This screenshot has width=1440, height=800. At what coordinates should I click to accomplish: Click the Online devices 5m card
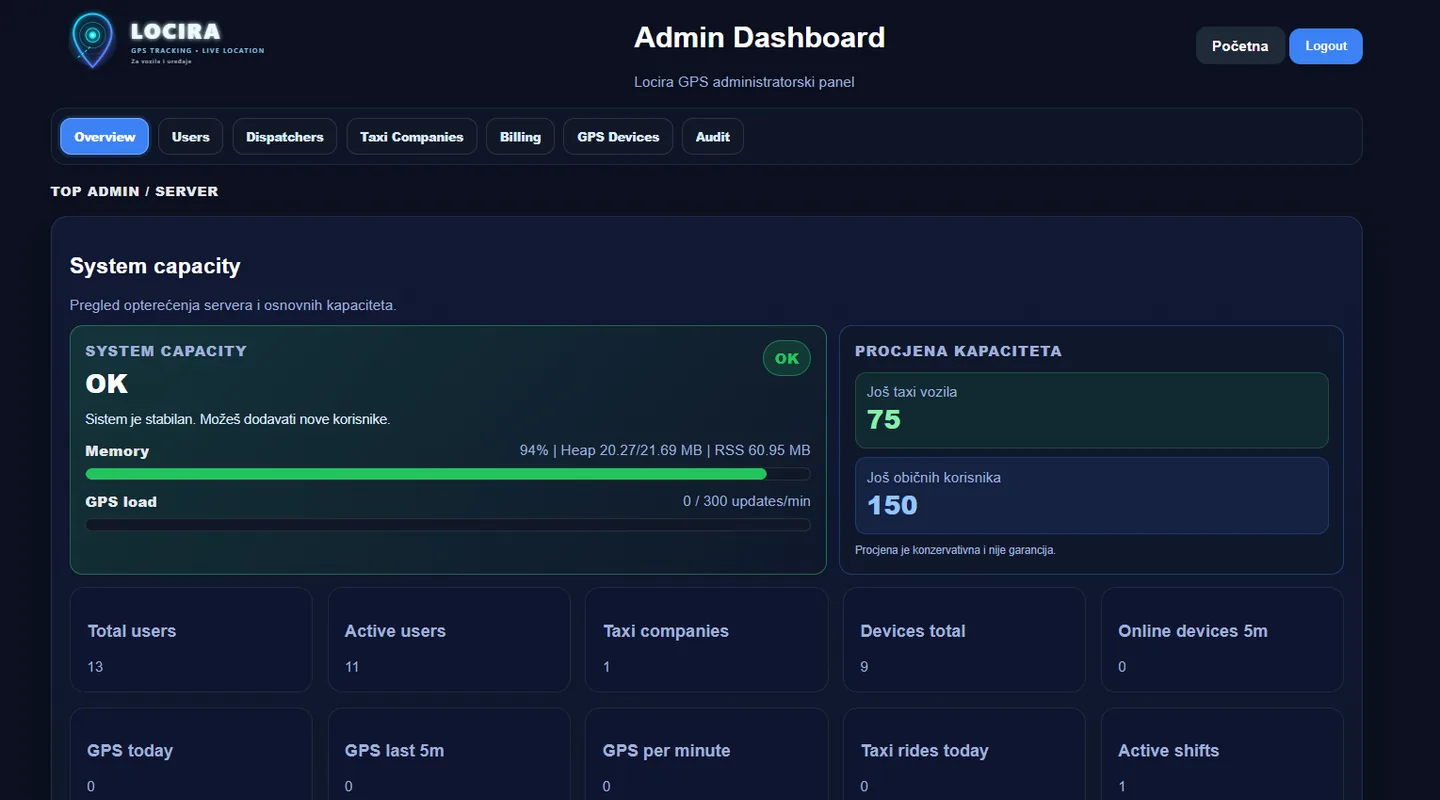[1222, 640]
